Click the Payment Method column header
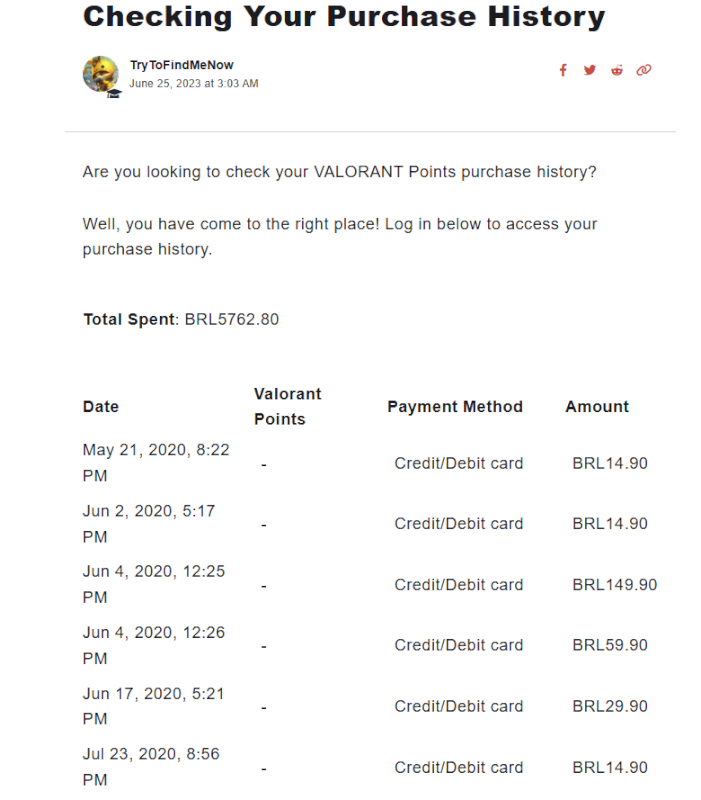Screen dimensions: 701x800 click(x=455, y=407)
